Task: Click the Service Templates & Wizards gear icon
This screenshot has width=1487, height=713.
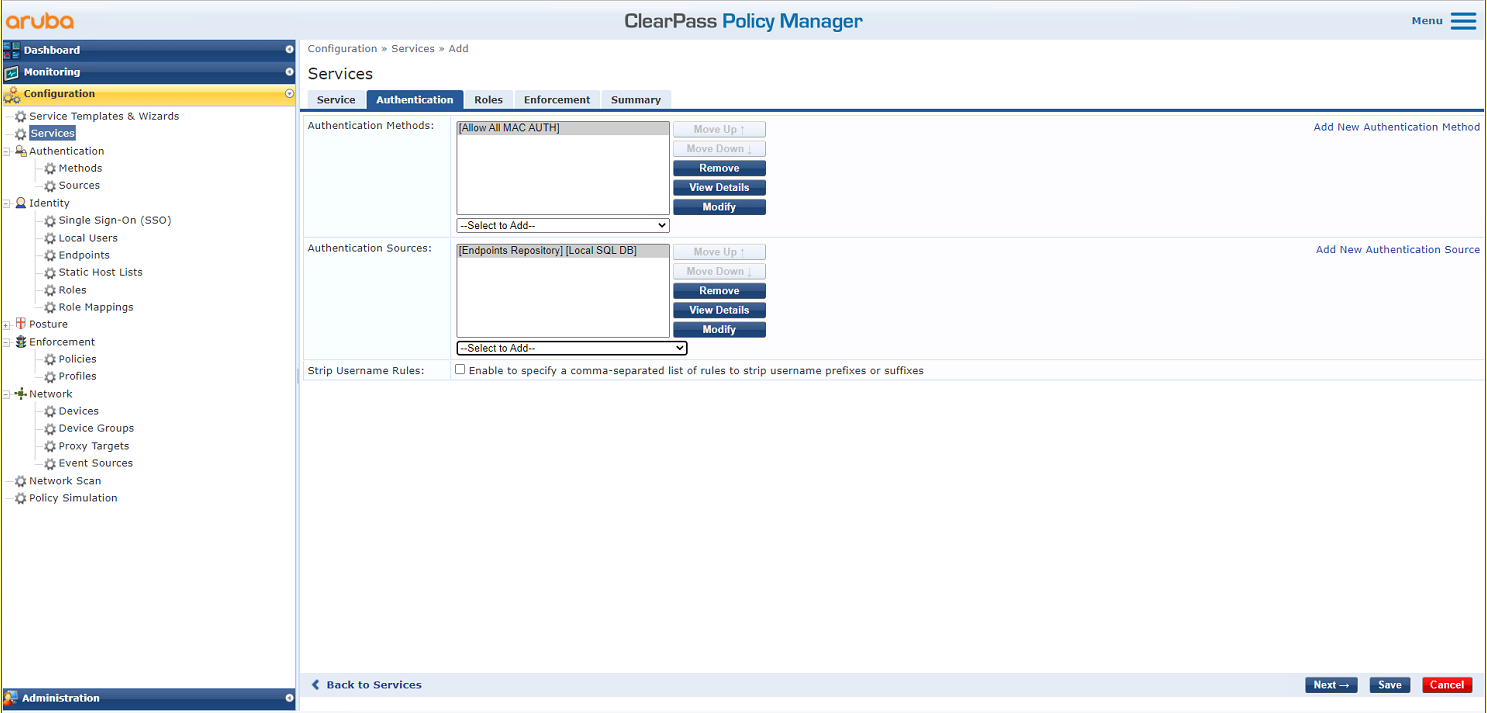Action: (x=20, y=116)
